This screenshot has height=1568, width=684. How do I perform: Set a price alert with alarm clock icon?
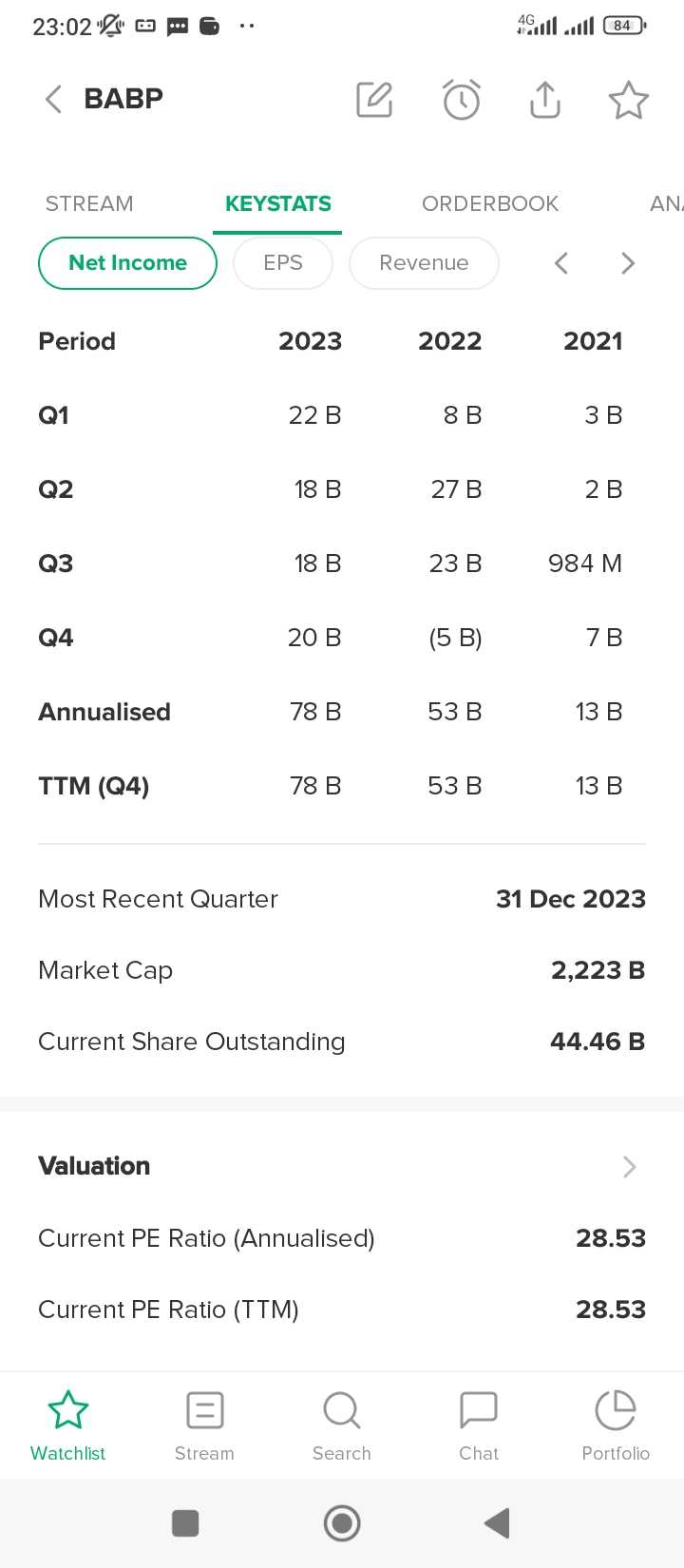462,100
